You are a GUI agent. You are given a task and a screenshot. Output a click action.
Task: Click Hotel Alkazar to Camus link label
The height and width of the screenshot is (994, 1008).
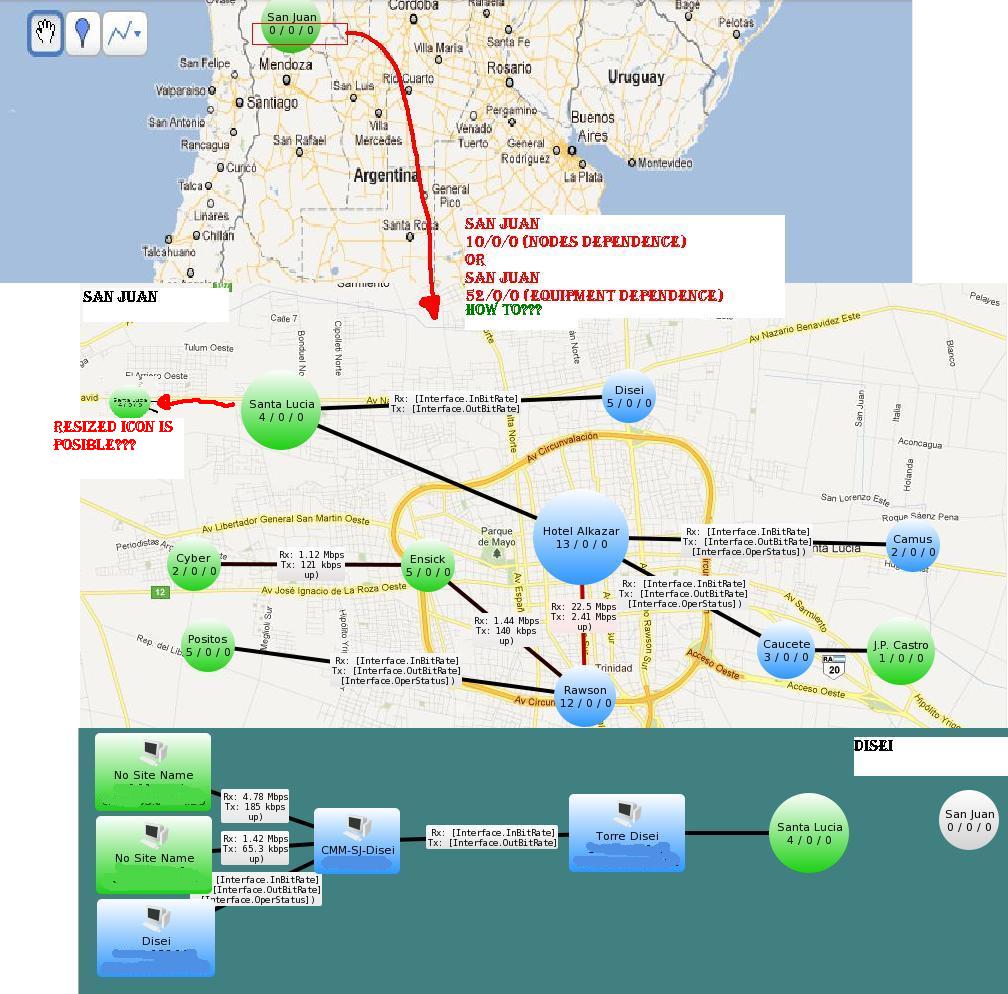coord(748,541)
